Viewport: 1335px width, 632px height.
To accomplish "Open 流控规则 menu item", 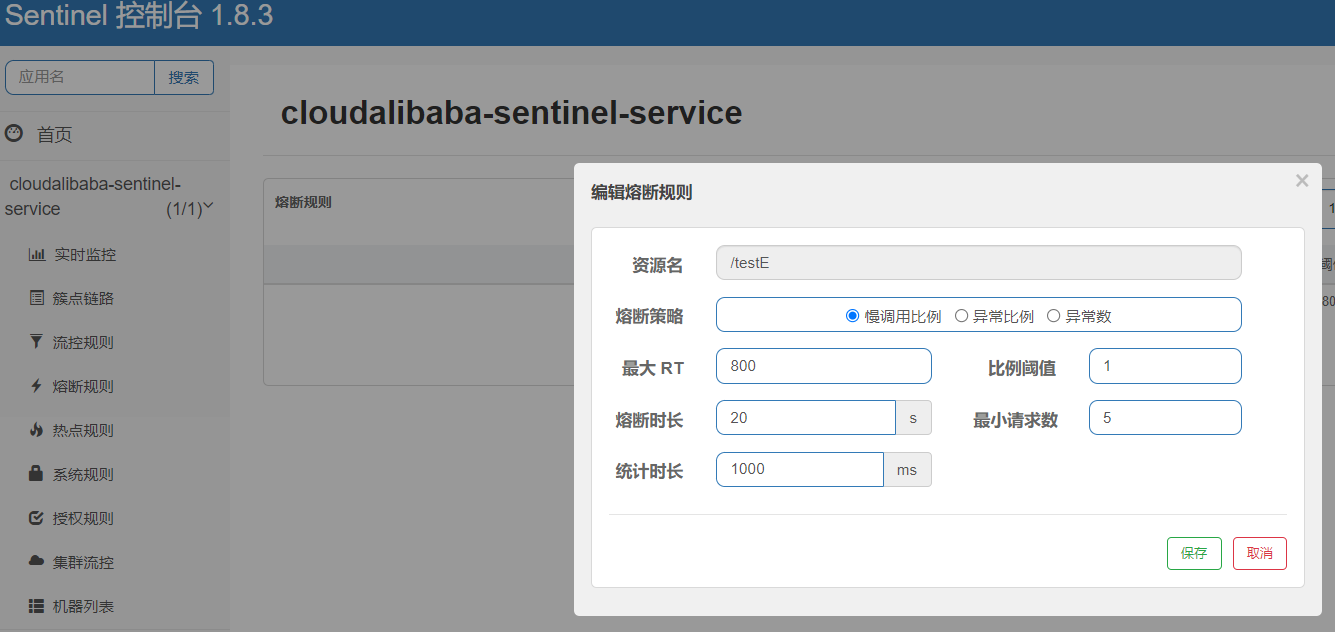I will click(84, 342).
